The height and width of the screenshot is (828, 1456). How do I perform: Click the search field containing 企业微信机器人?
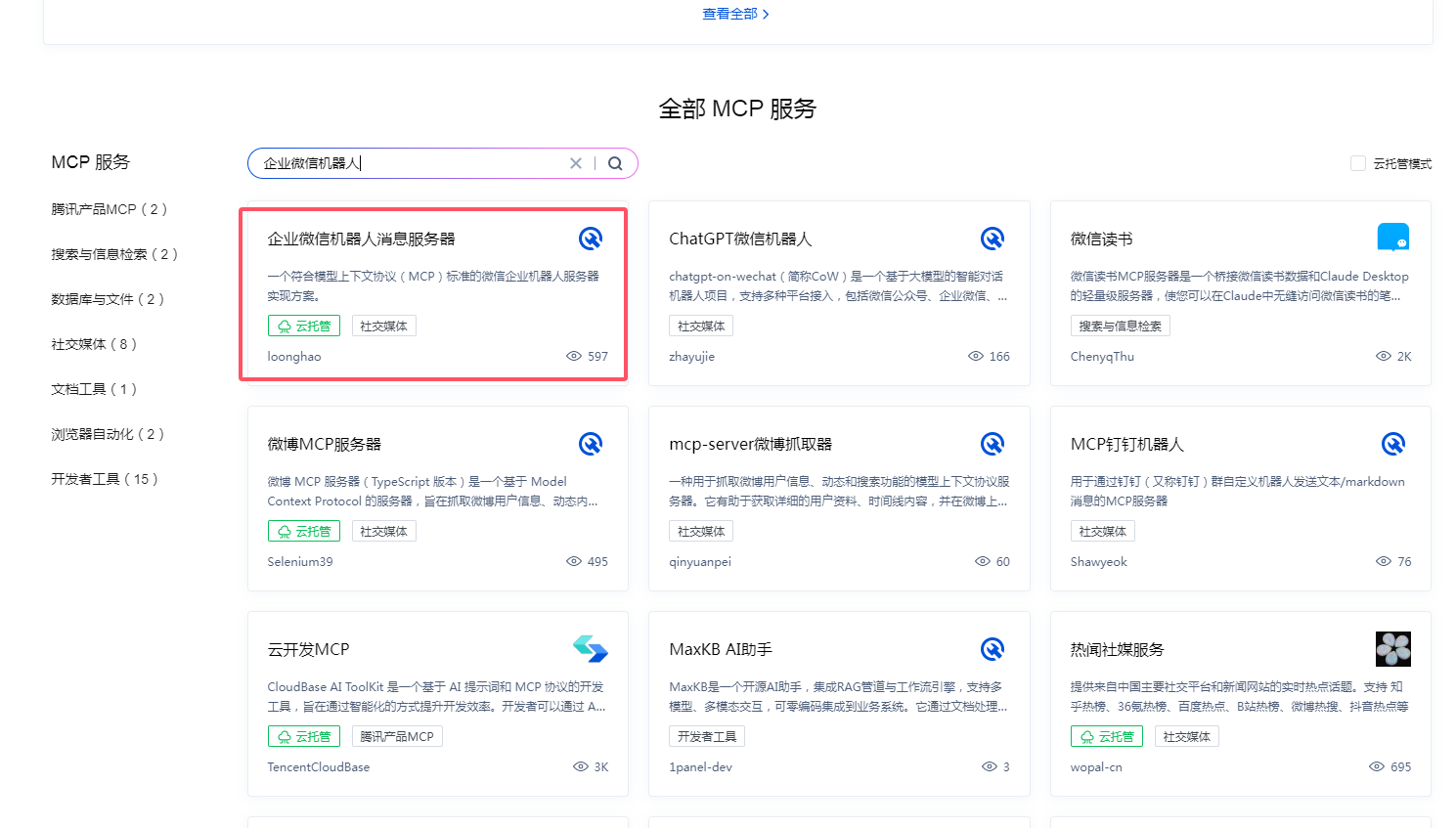(x=442, y=163)
